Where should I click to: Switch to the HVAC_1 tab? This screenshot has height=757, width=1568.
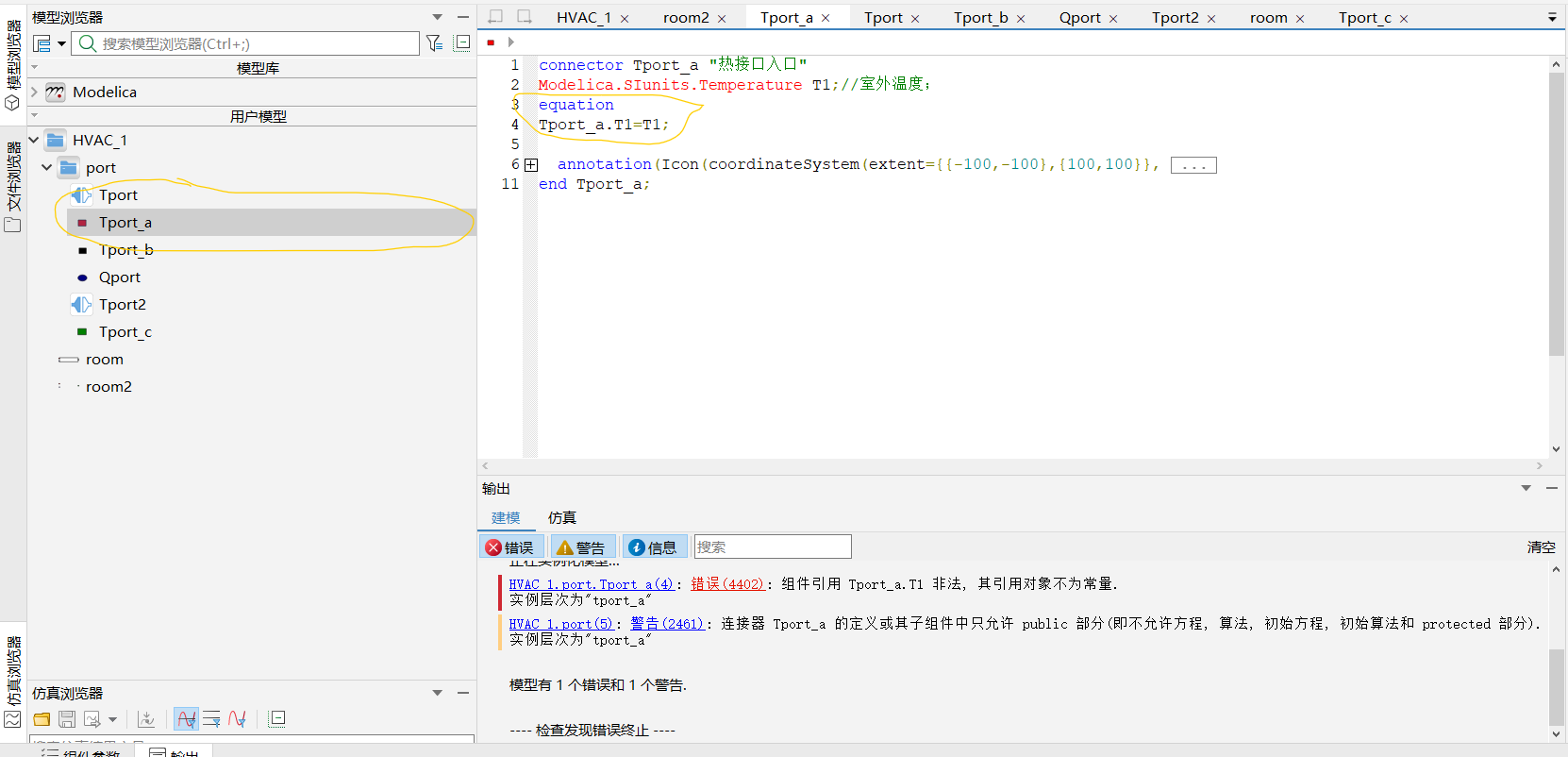pyautogui.click(x=584, y=17)
